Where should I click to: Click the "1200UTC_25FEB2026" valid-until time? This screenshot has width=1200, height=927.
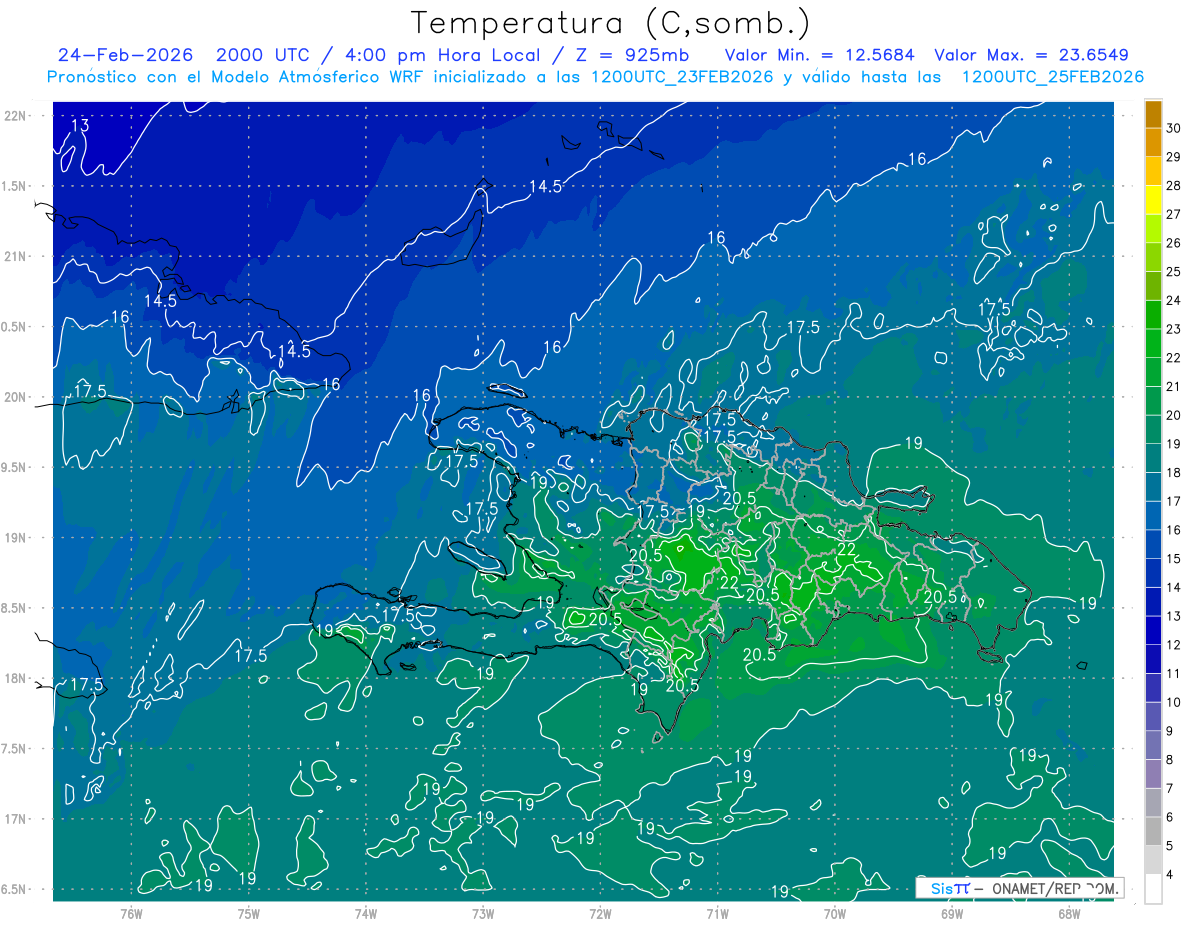1053,77
